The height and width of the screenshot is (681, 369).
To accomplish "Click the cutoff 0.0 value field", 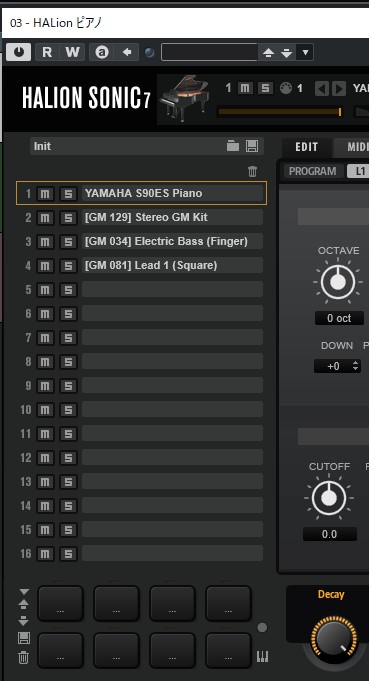I will point(329,534).
